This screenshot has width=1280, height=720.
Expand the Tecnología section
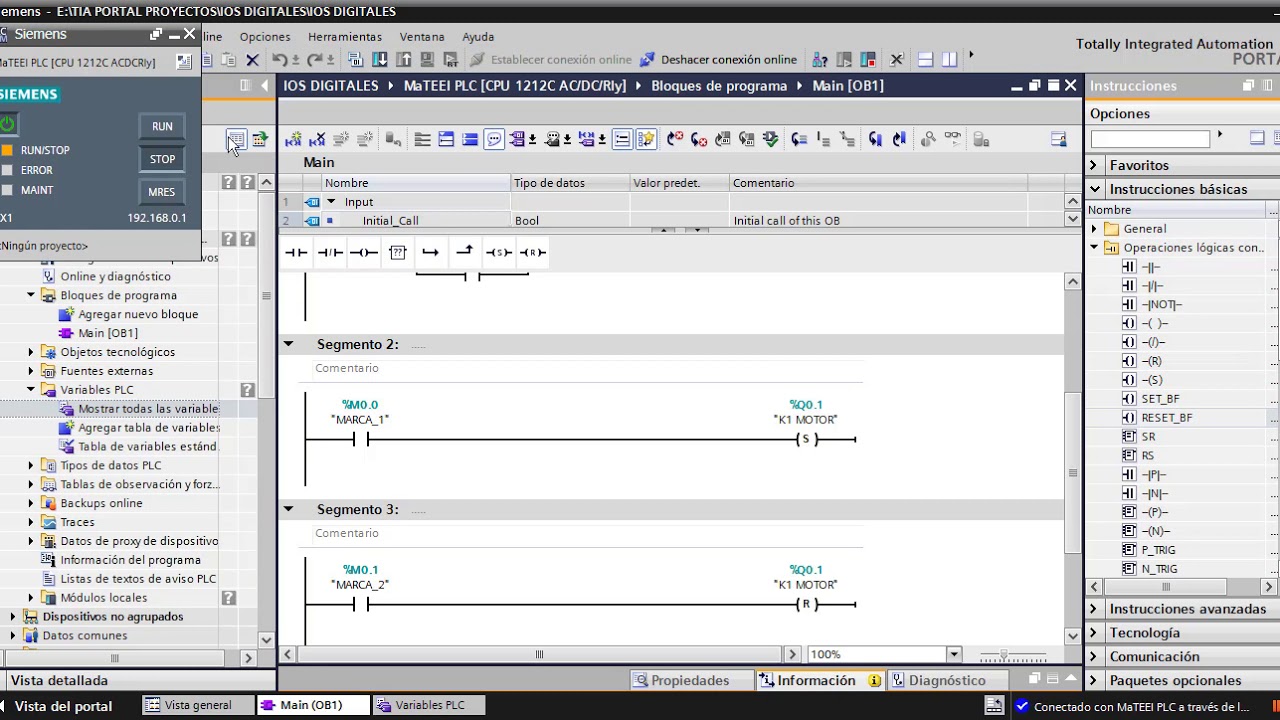click(x=1094, y=633)
